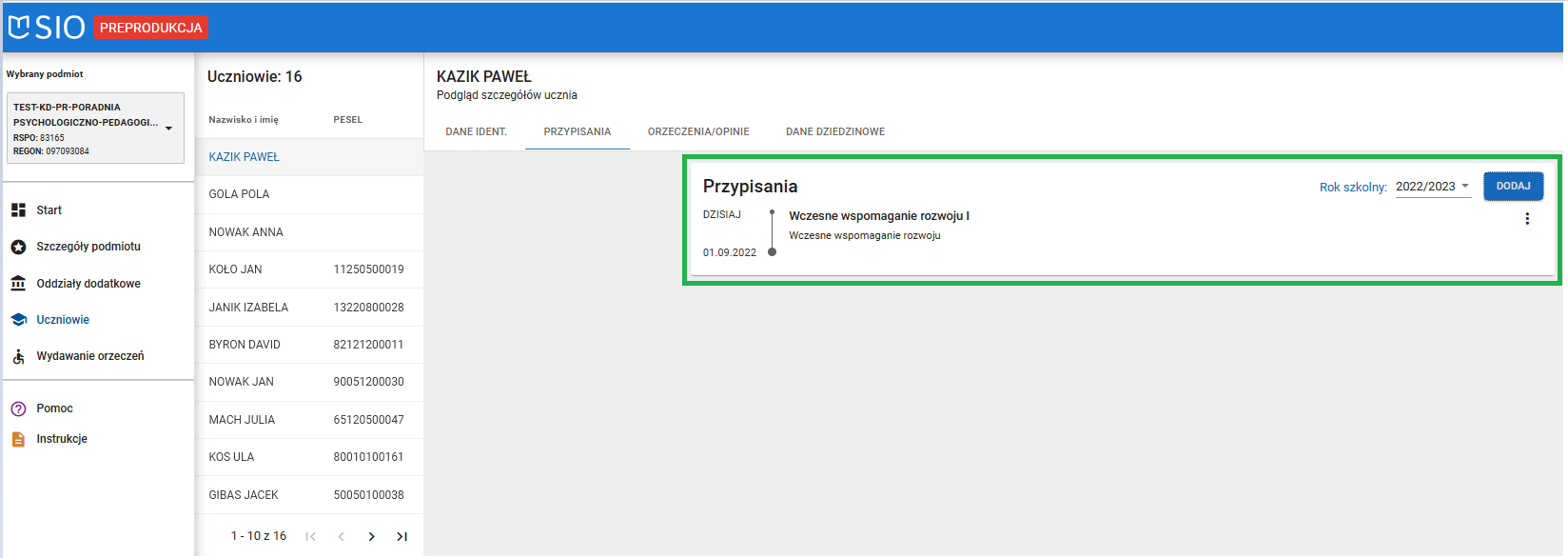Open three-dot menu for Wczesne wspomaganie
Image resolution: width=1568 pixels, height=558 pixels.
tap(1527, 219)
